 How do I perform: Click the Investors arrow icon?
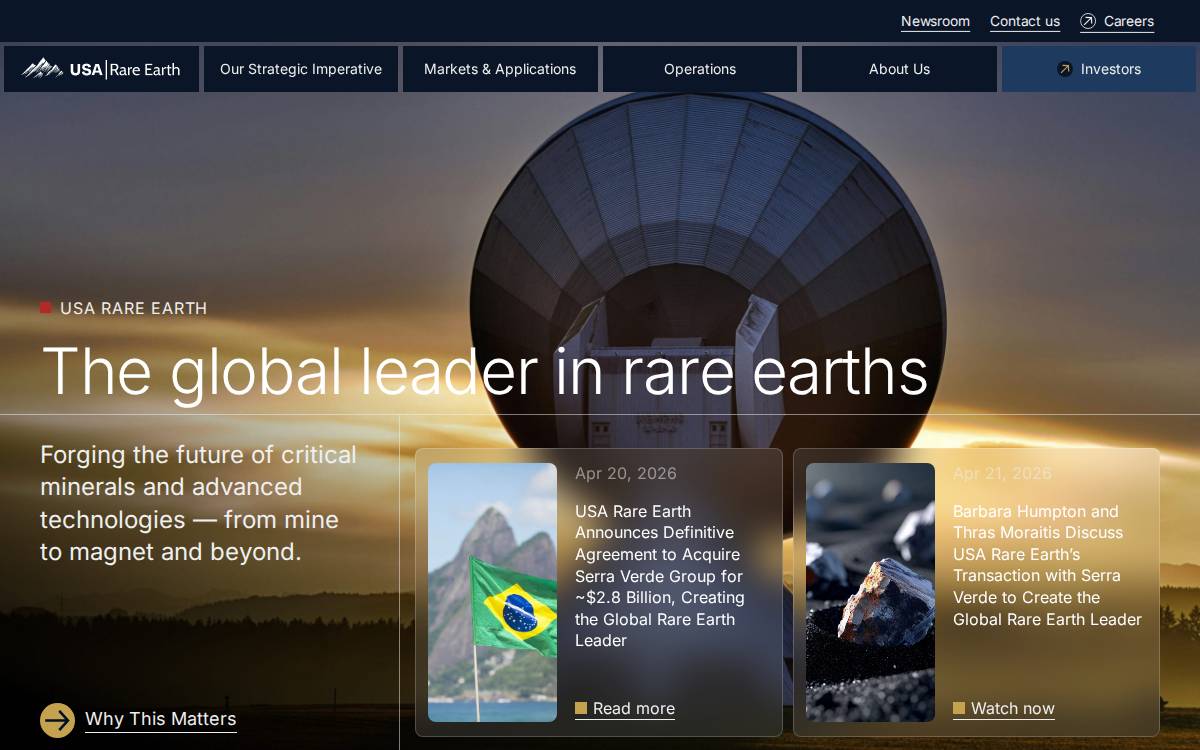(x=1064, y=69)
